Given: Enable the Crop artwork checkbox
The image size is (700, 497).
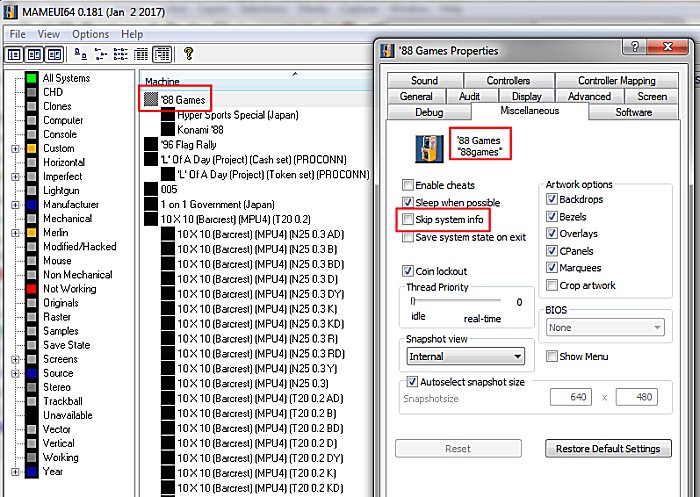Looking at the screenshot, I should pos(552,285).
